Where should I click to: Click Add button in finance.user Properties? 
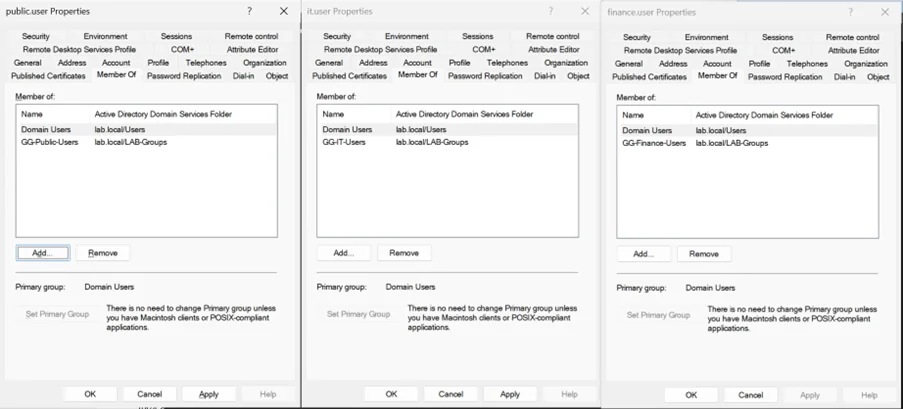tap(644, 254)
